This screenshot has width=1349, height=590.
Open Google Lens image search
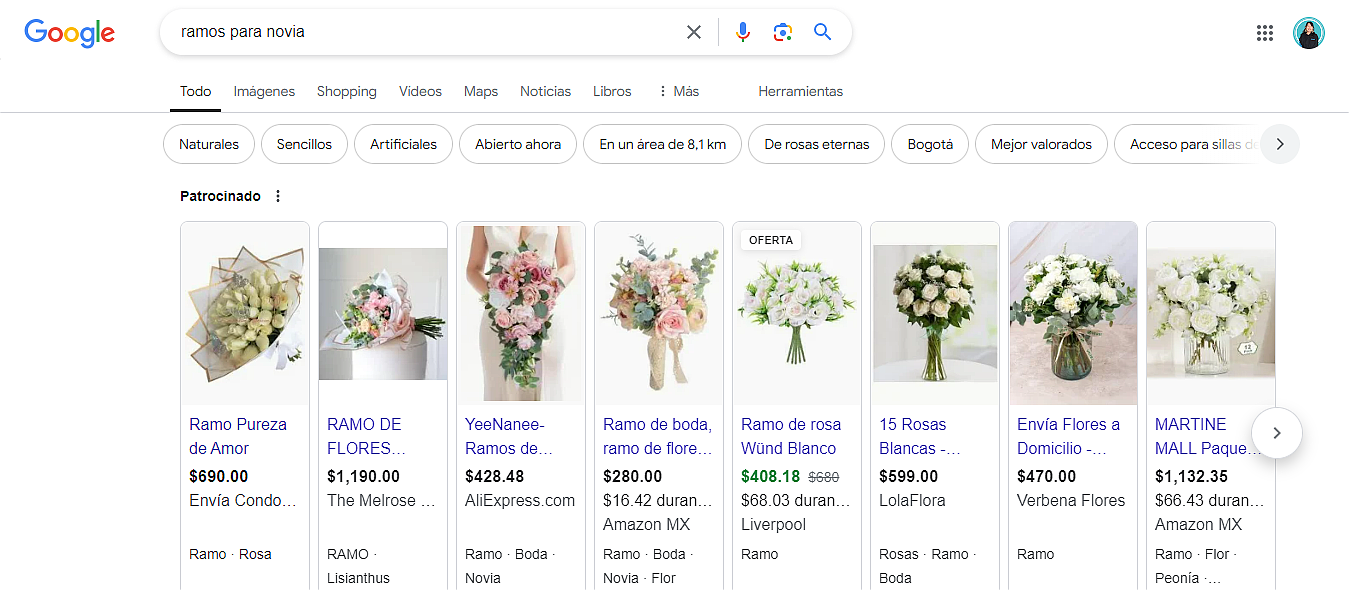pos(782,32)
